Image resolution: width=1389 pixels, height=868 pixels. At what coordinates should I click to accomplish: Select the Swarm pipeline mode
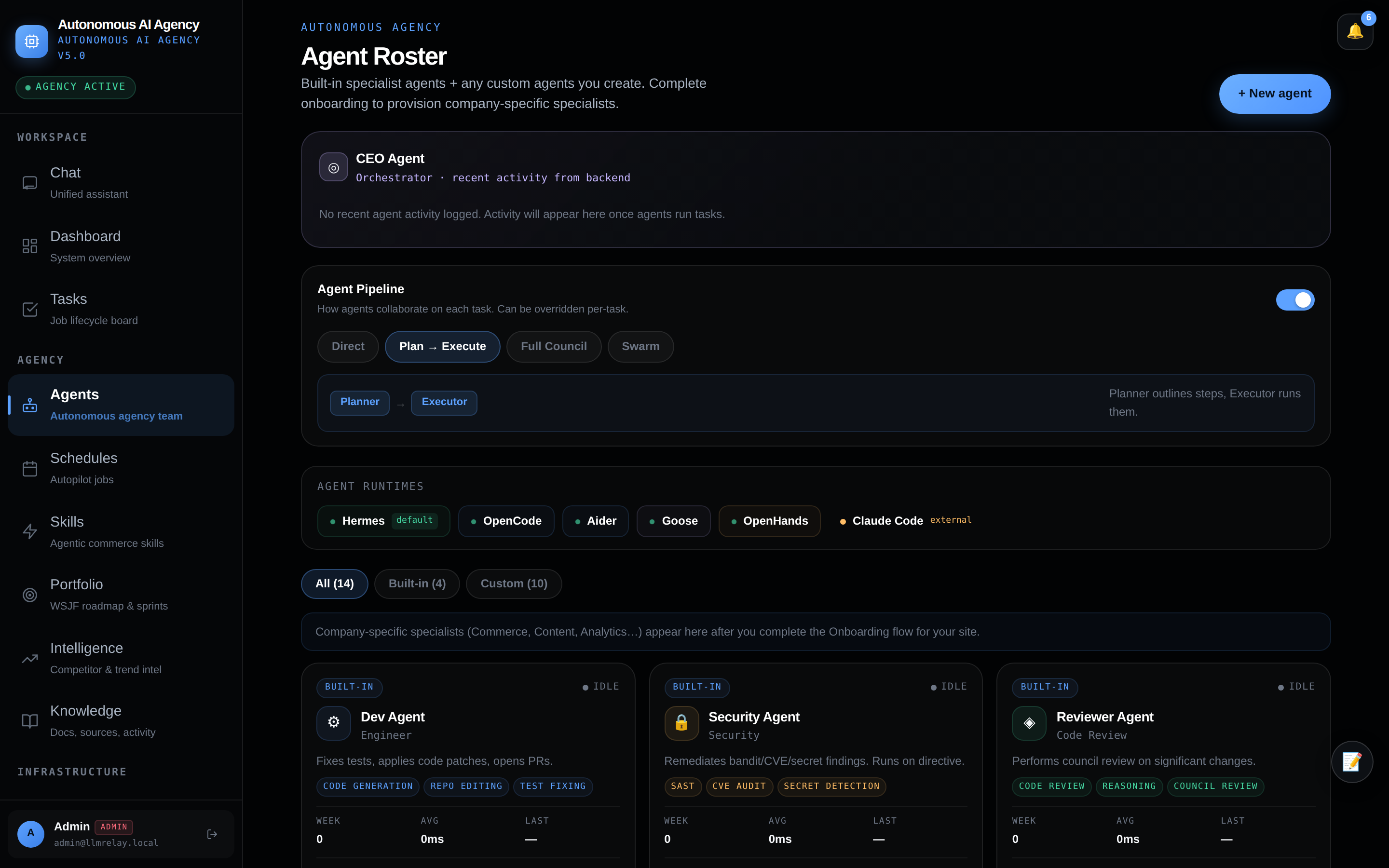pos(640,346)
